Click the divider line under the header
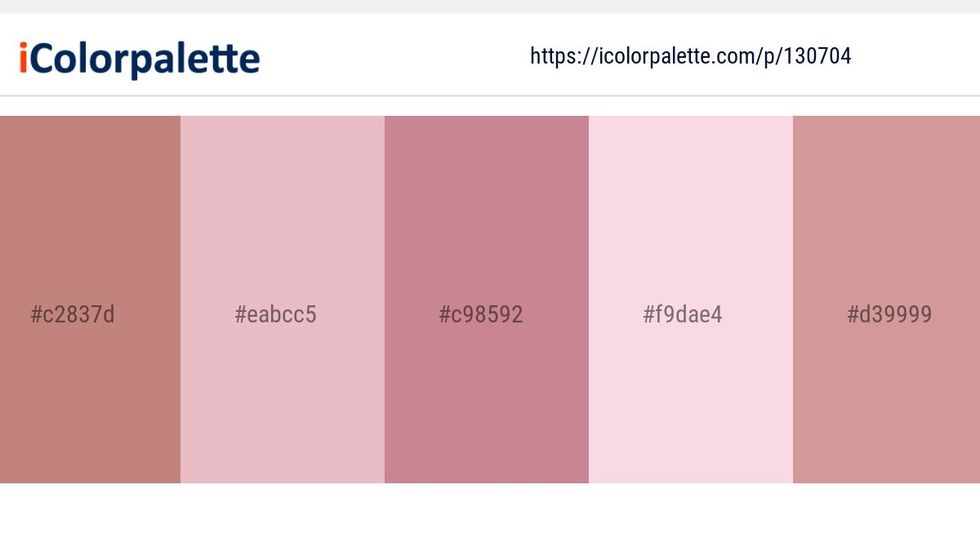Screen dimensions: 980x533 click(490, 96)
